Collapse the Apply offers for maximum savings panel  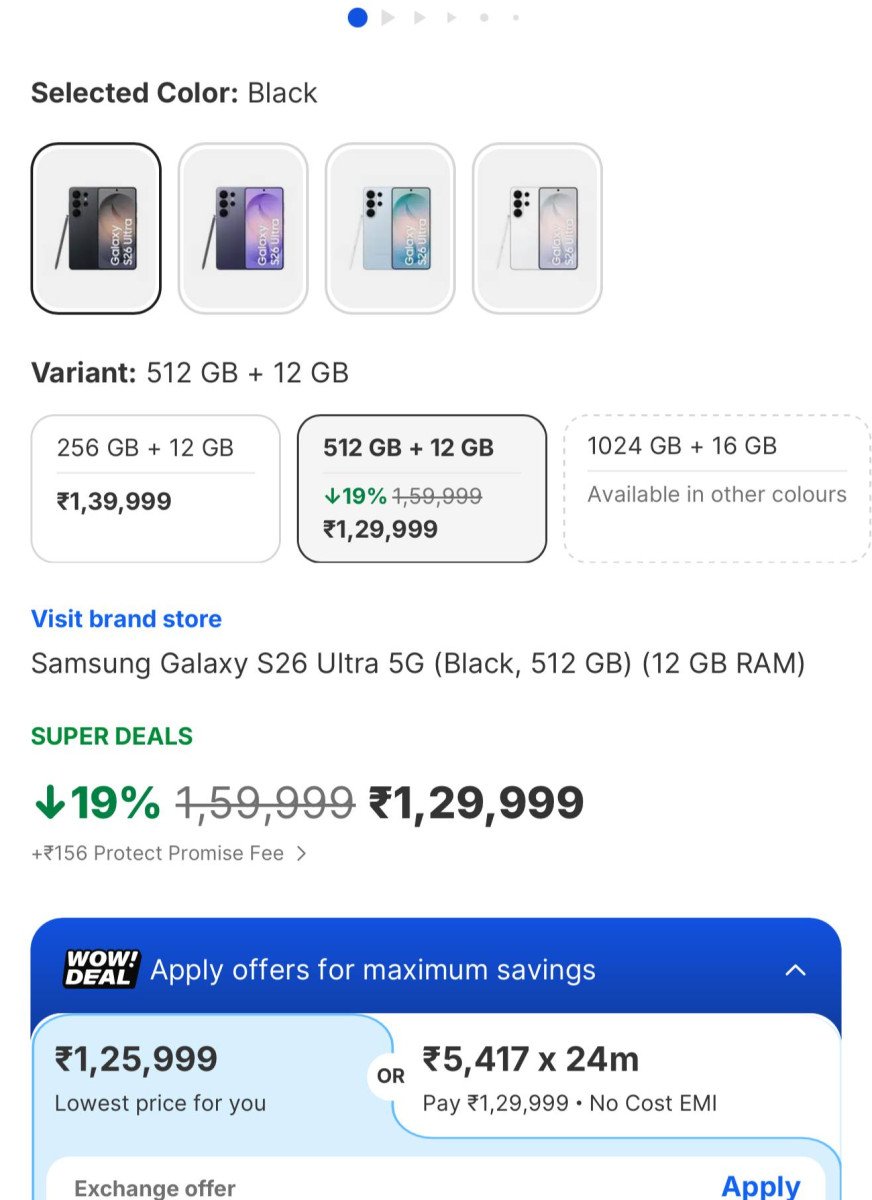[x=797, y=969]
